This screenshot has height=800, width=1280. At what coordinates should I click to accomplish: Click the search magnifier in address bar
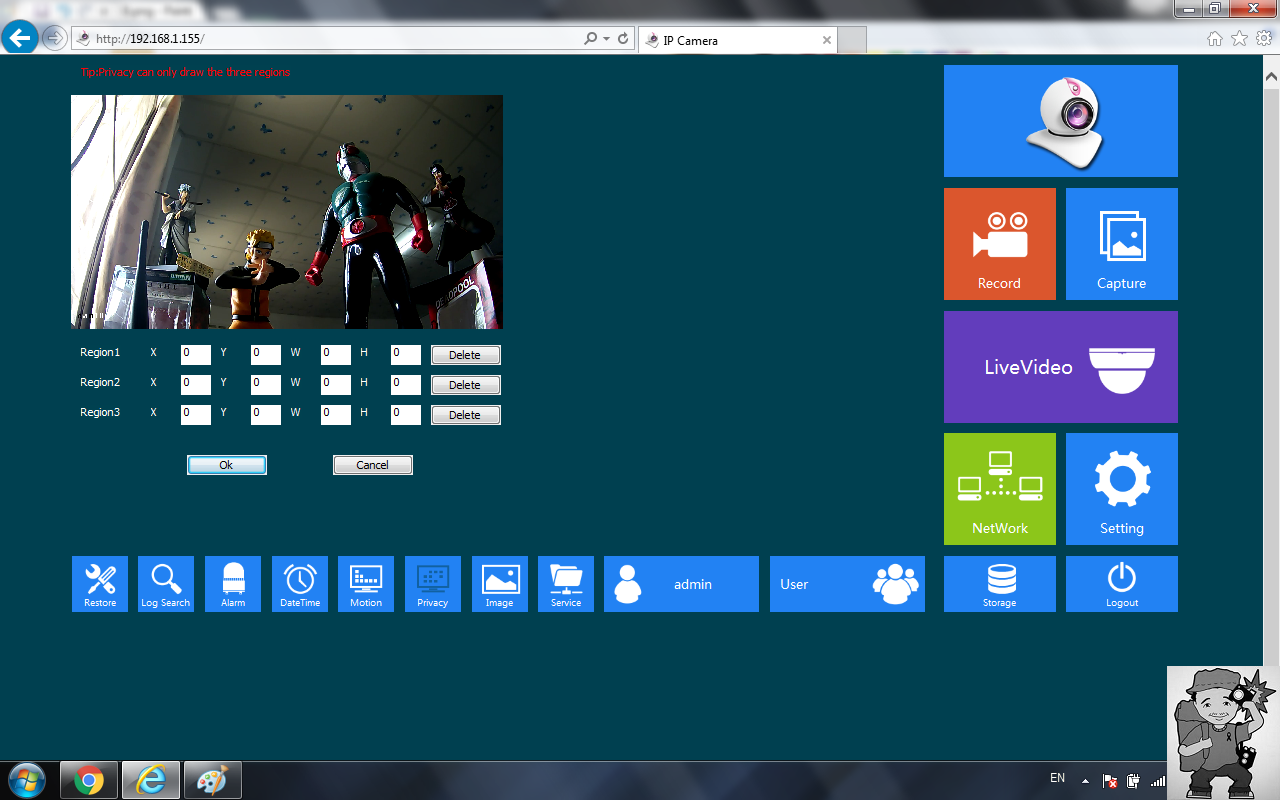point(591,39)
